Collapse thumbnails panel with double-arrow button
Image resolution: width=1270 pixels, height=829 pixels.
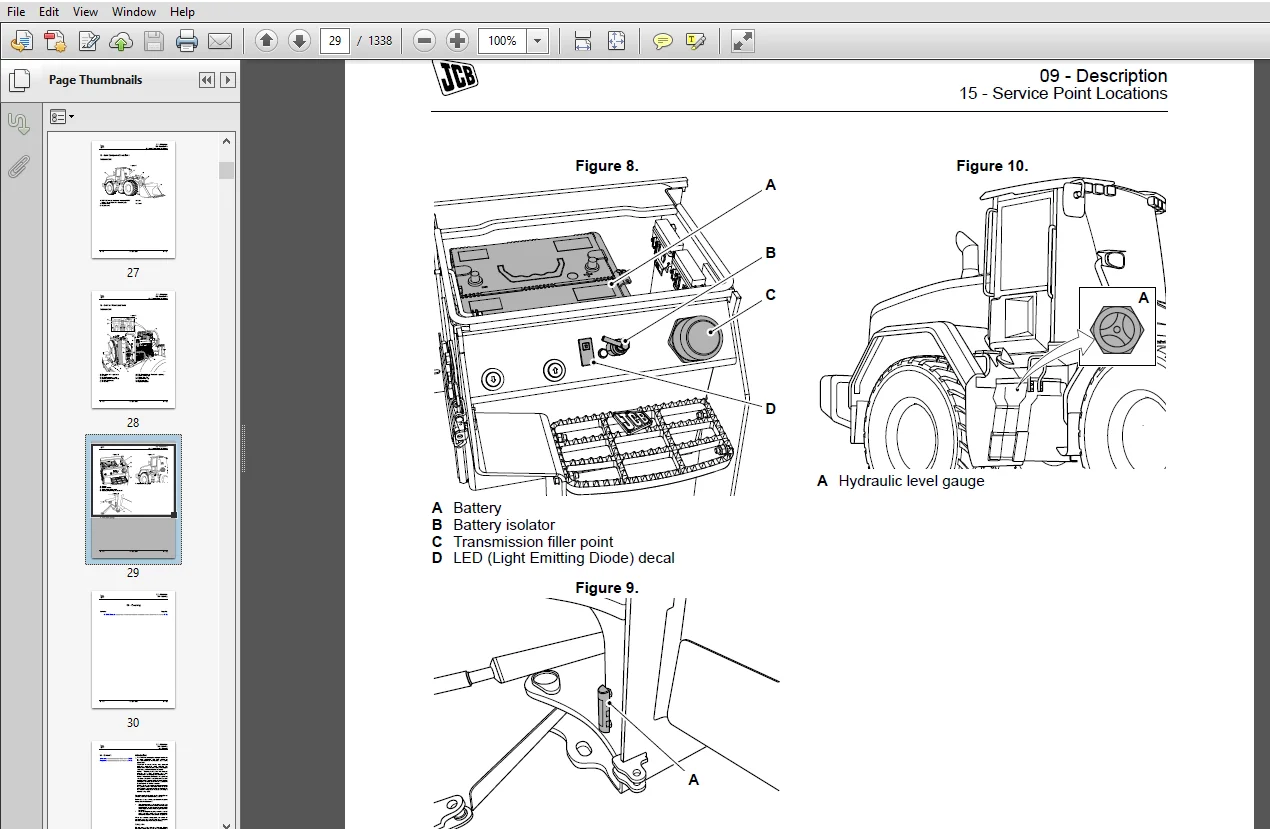pyautogui.click(x=207, y=80)
